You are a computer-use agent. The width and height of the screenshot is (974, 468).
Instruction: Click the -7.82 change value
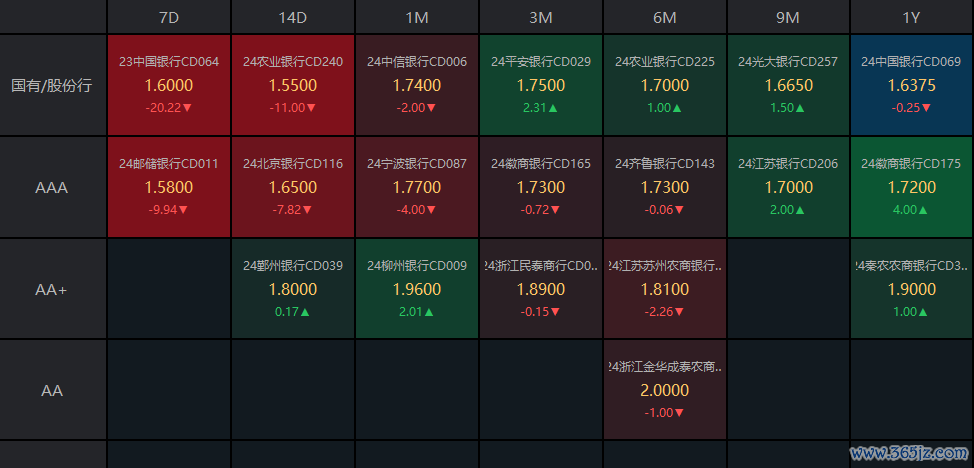[x=293, y=209]
